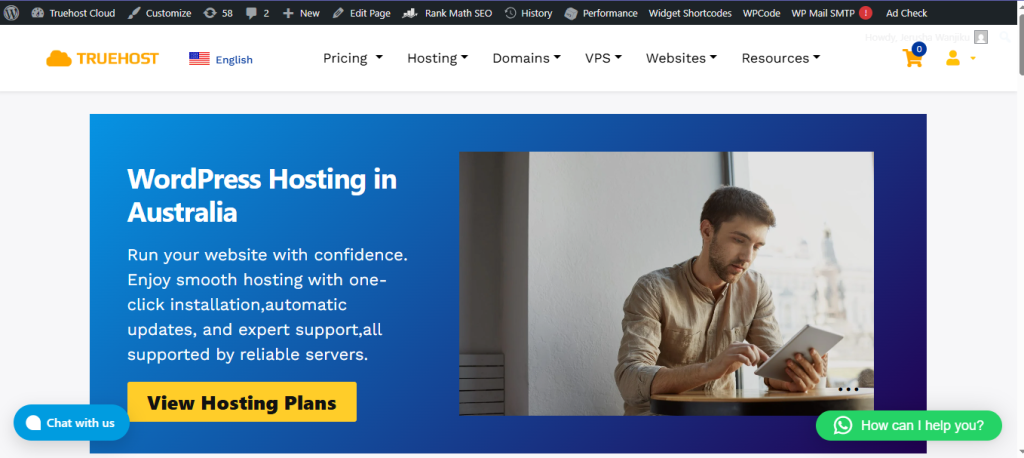Click View Hosting Plans button
This screenshot has height=458, width=1024.
[x=242, y=402]
